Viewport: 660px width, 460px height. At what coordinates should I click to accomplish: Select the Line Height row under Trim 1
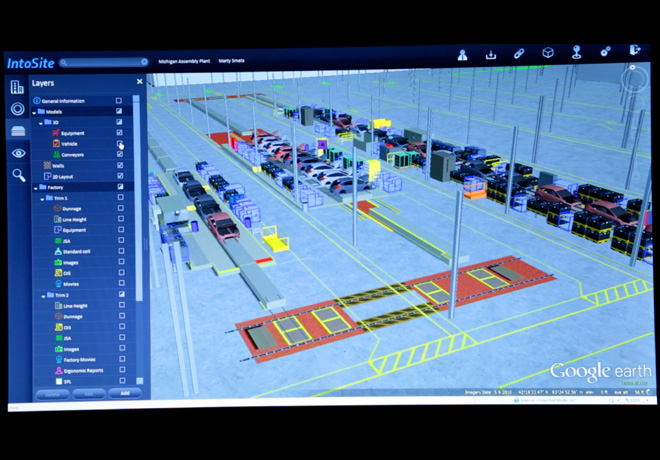[84, 219]
